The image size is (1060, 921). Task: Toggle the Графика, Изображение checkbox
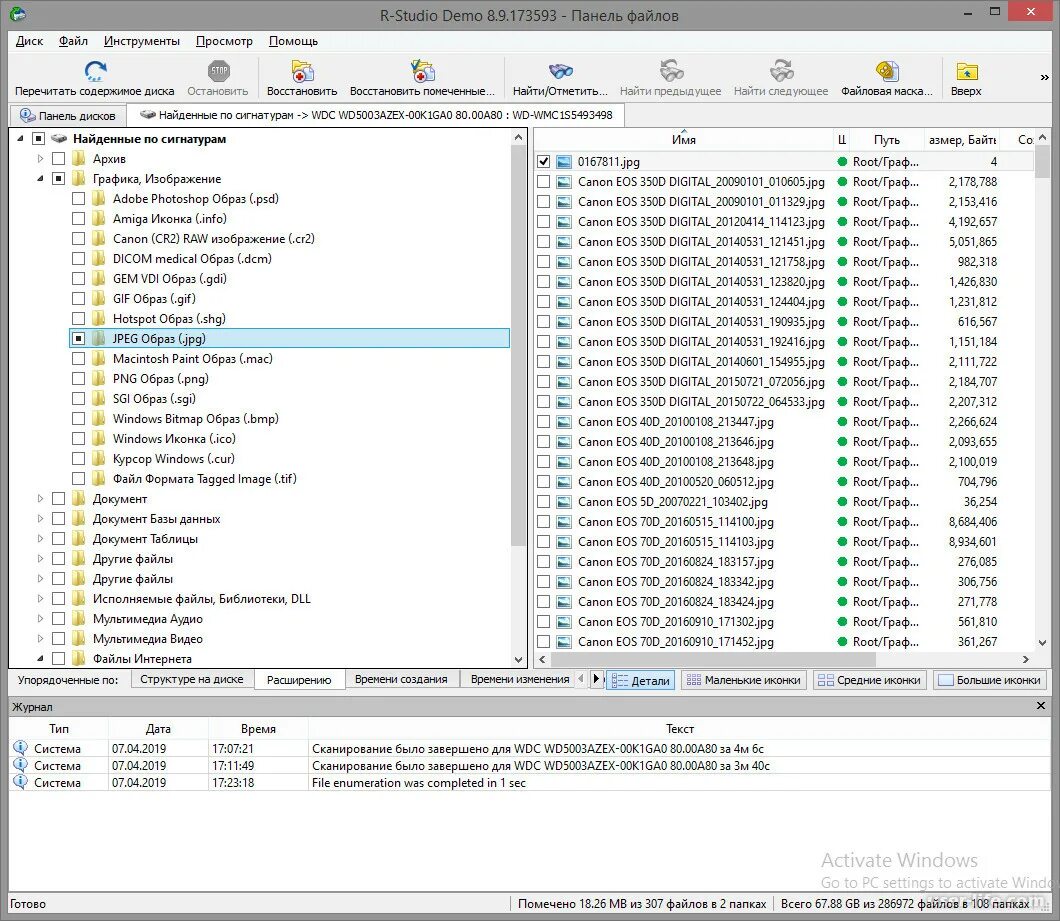click(x=59, y=179)
